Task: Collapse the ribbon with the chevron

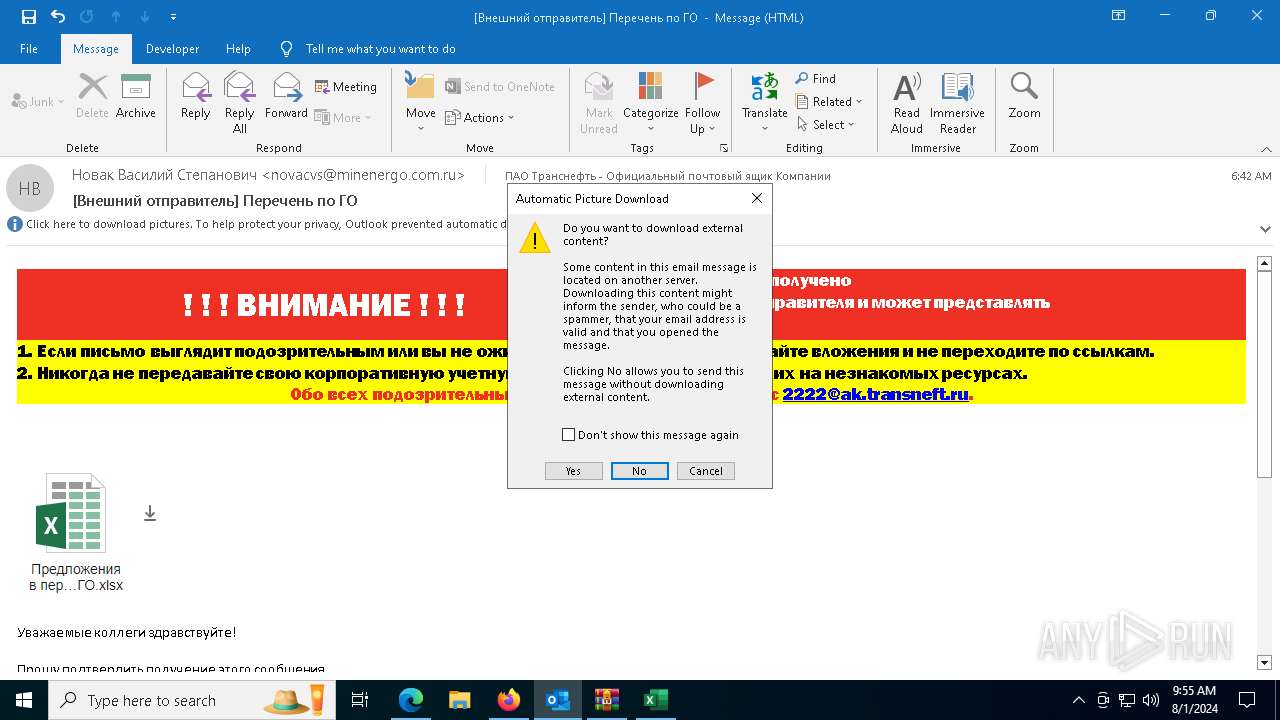Action: [x=1266, y=149]
